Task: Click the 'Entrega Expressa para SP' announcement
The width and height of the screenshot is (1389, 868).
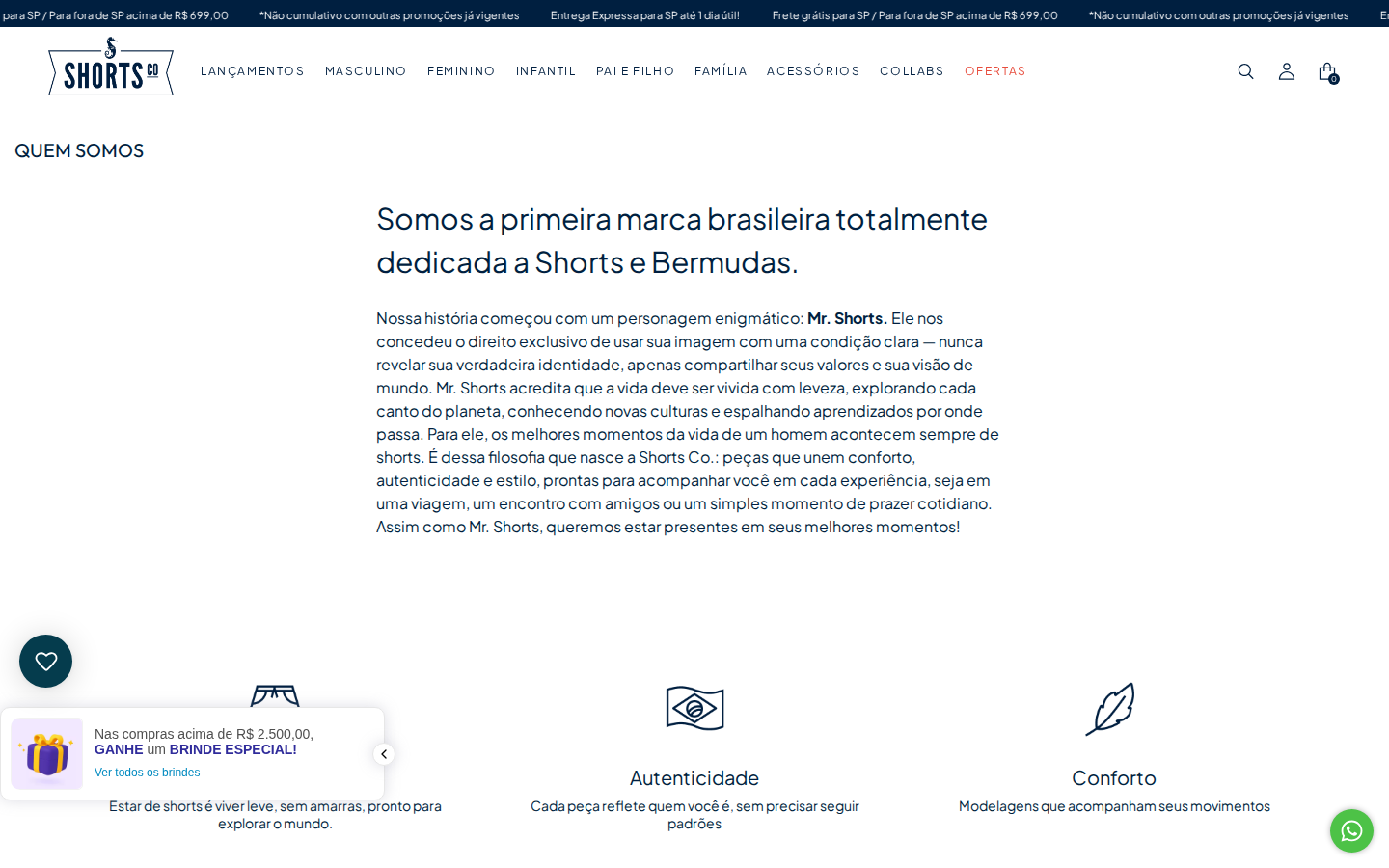Action: [x=645, y=15]
